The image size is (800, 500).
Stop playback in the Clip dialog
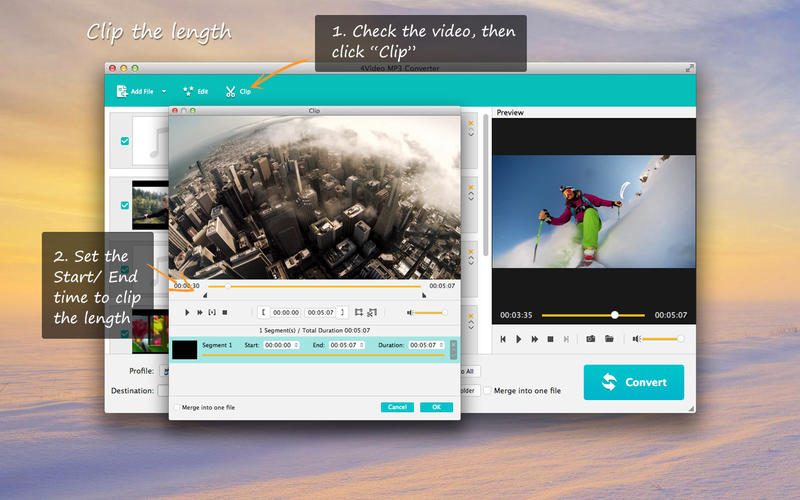(x=225, y=312)
